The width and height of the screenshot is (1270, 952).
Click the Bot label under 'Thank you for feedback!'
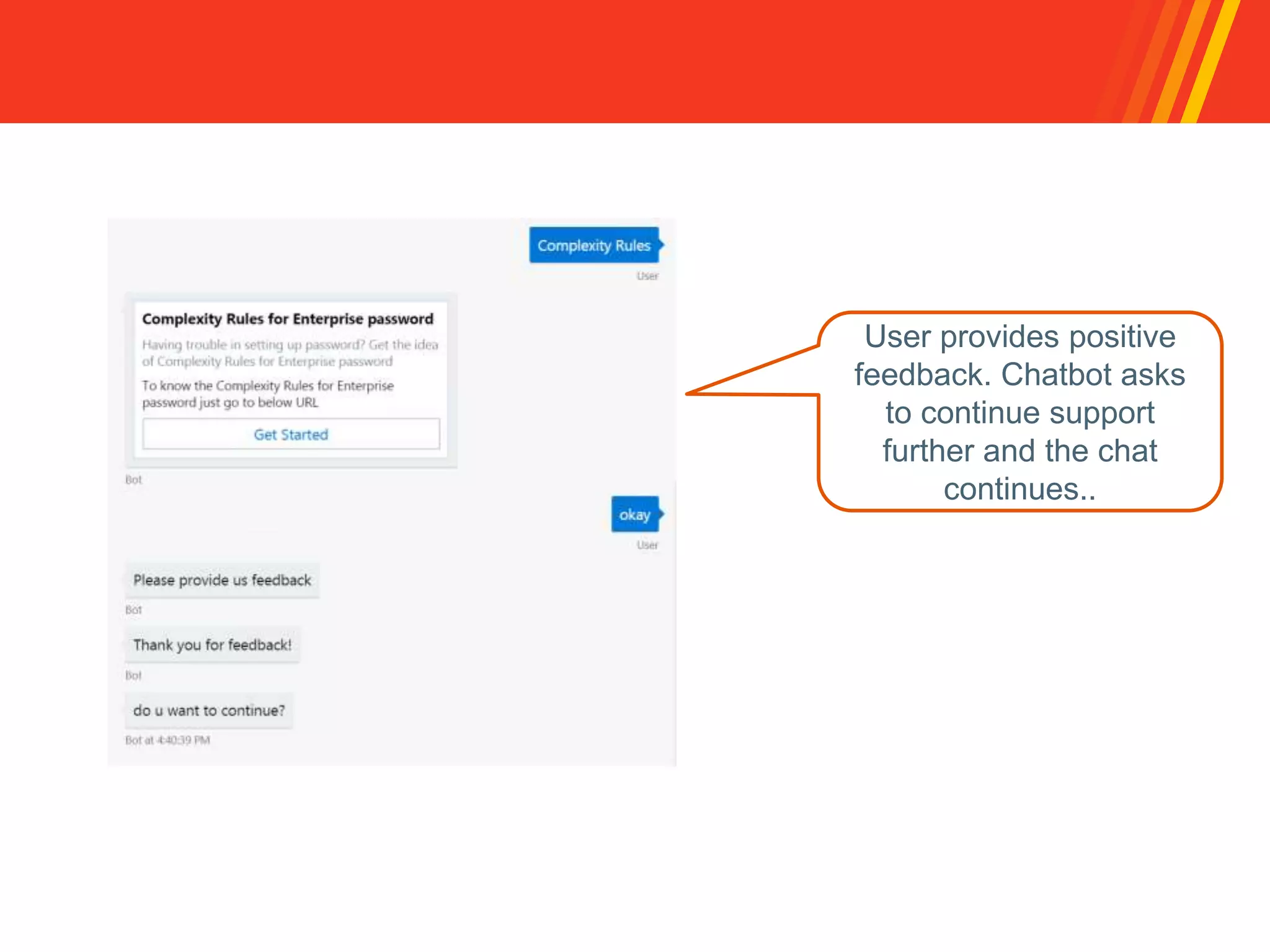[x=133, y=675]
